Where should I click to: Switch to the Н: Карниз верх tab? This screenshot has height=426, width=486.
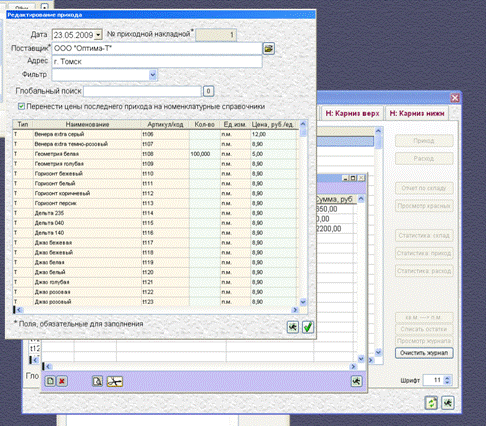(x=352, y=113)
